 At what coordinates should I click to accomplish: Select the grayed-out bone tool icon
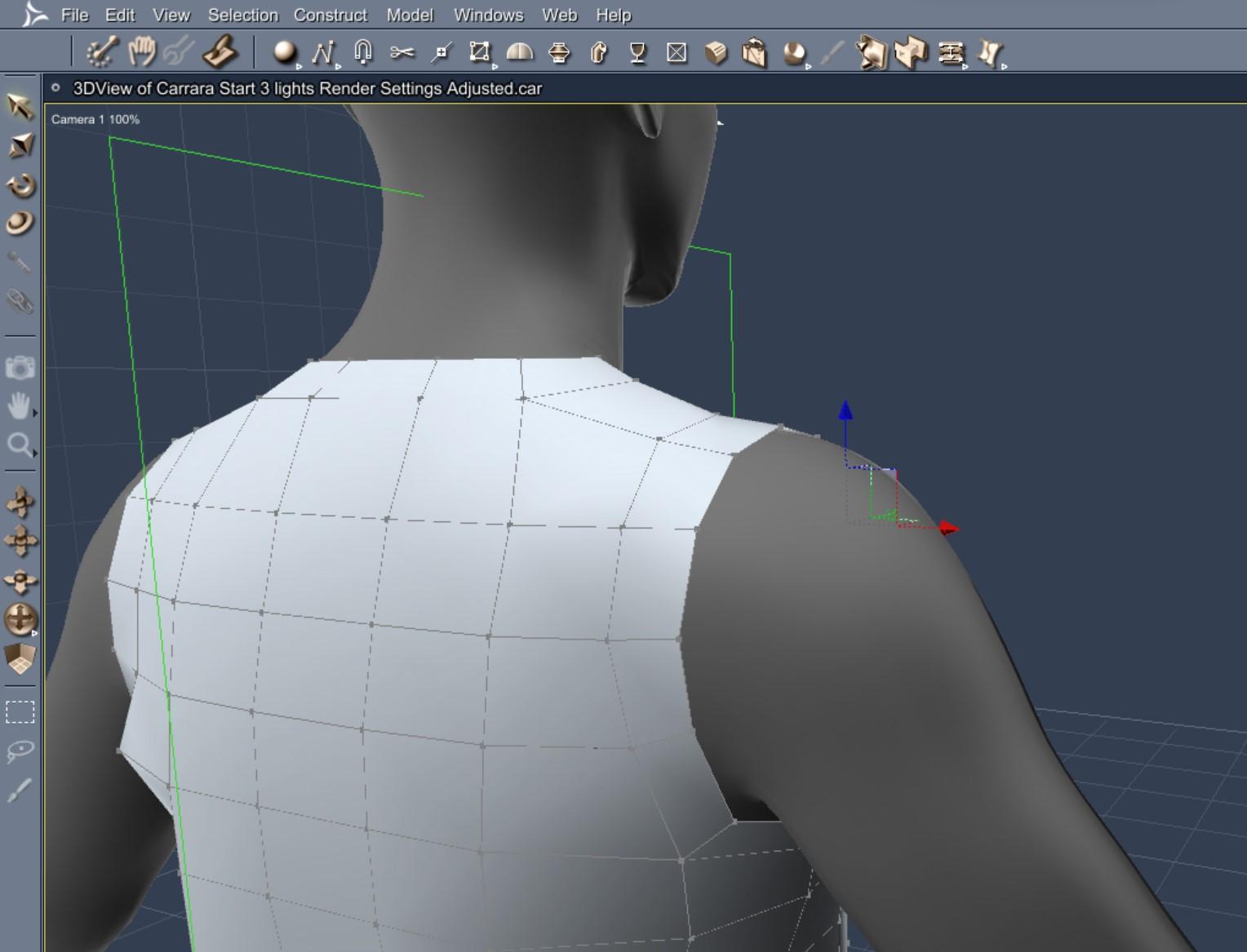click(x=20, y=262)
